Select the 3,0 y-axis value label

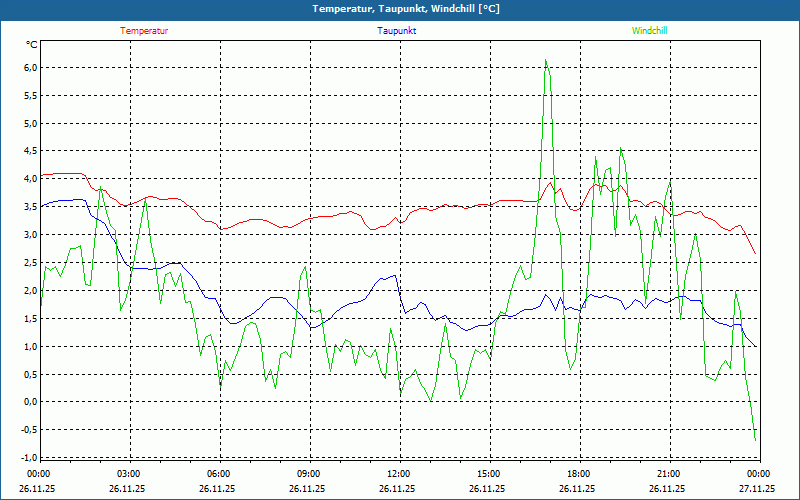coord(30,235)
